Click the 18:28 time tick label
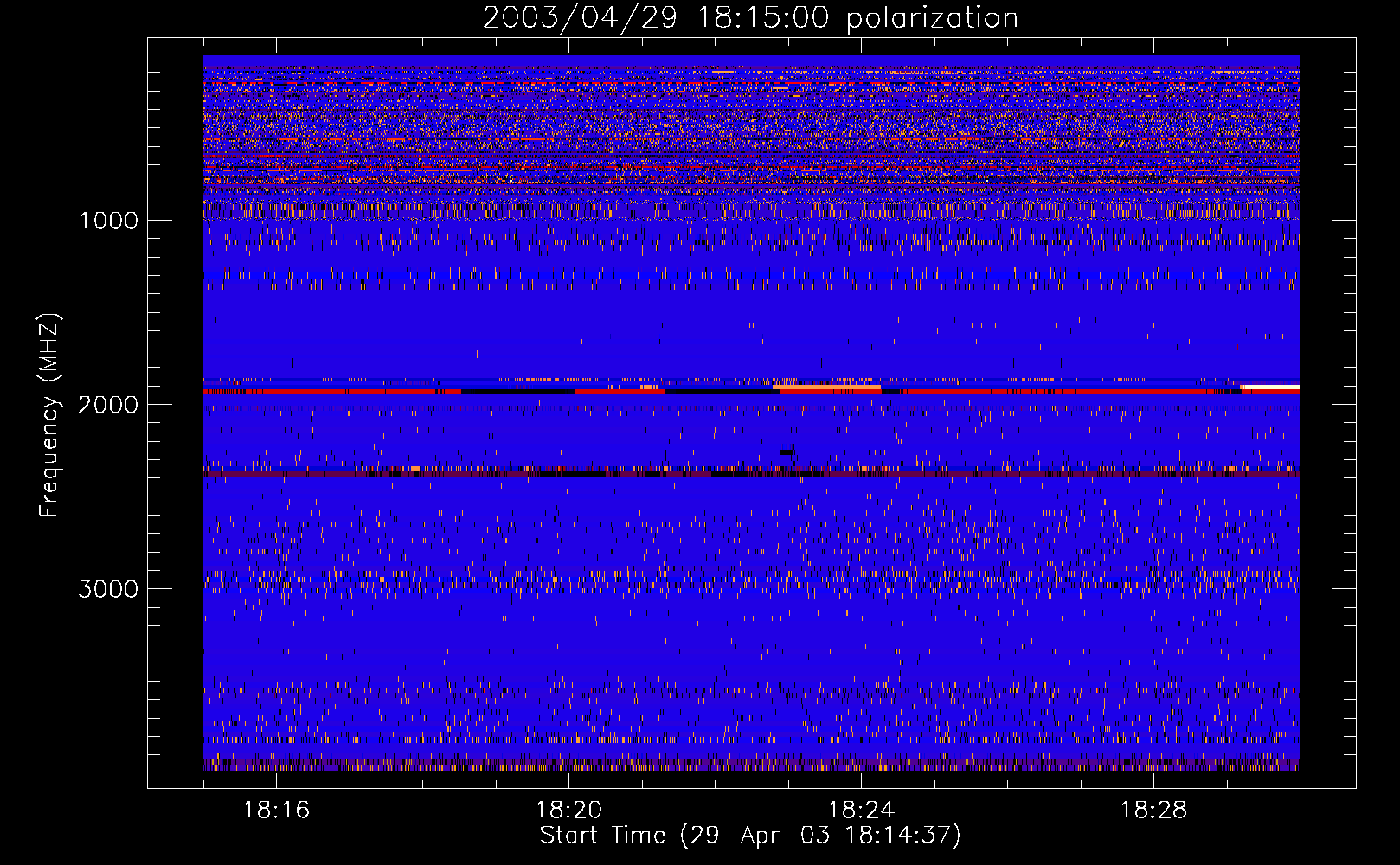 tap(1153, 811)
